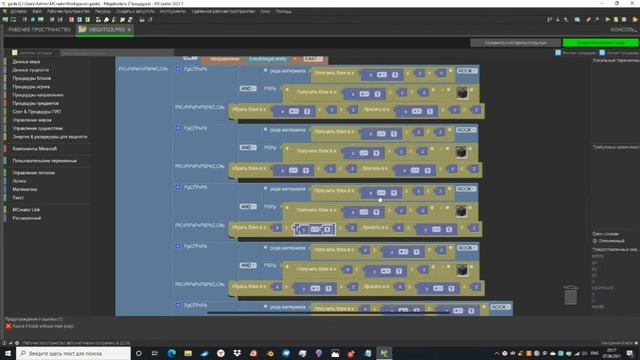Open ROCK dropdown in first Если block
640x360 pixels.
point(466,71)
